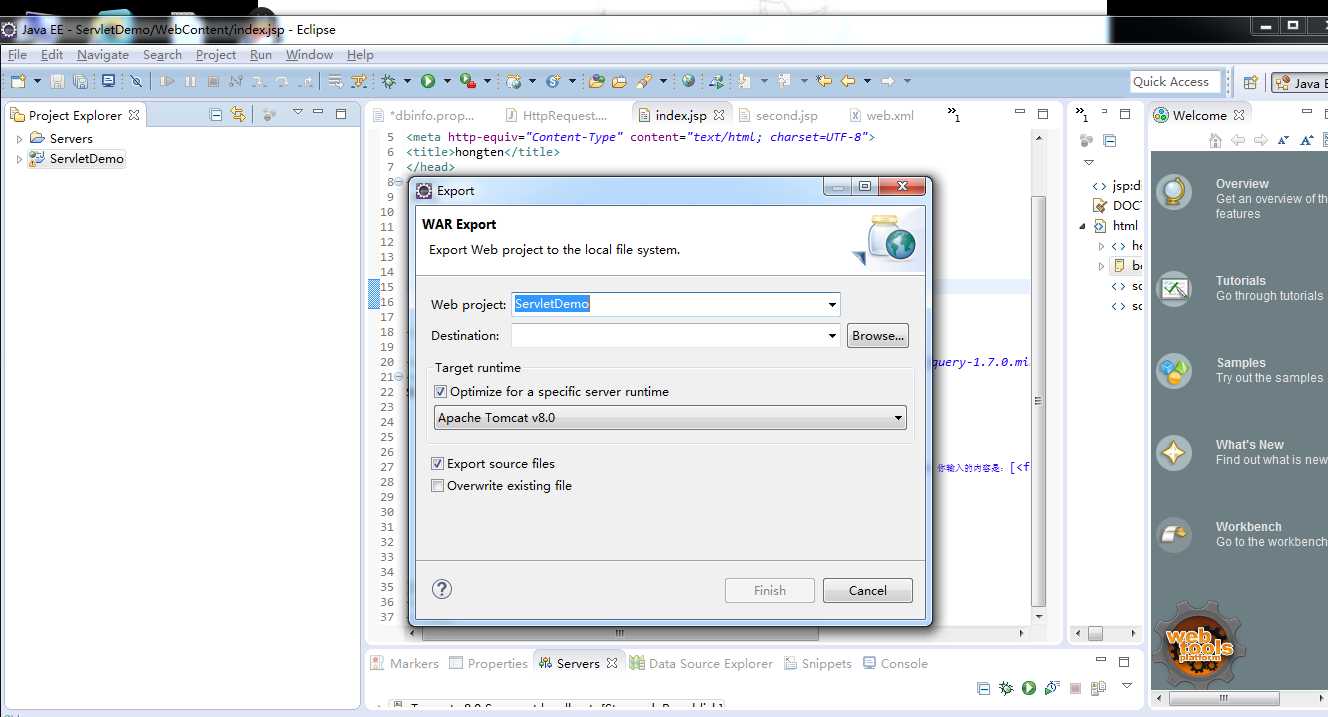This screenshot has height=717, width=1328.
Task: Click the Quick Access search field
Action: tap(1175, 82)
